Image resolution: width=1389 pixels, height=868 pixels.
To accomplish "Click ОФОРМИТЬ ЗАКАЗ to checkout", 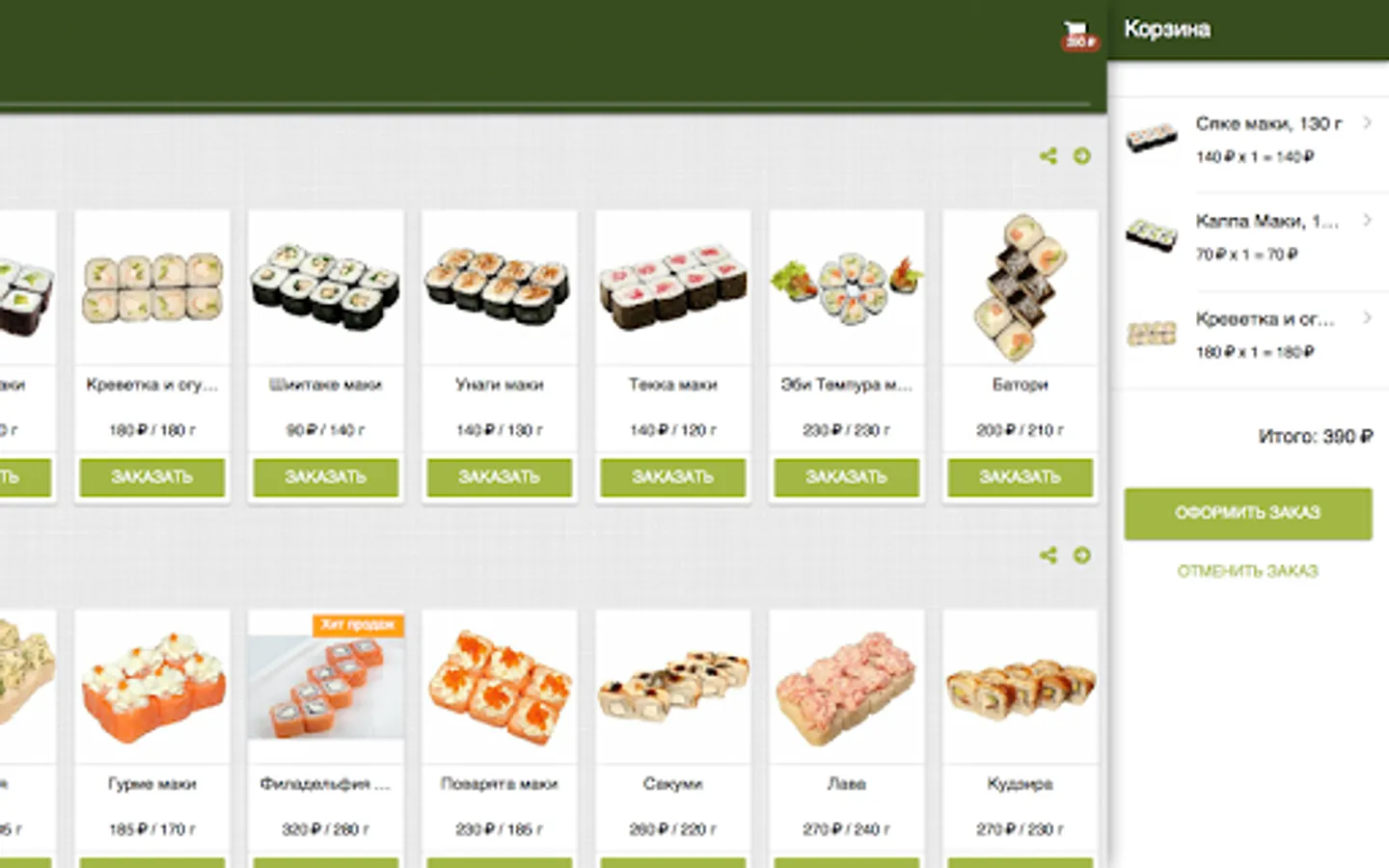I will (x=1248, y=513).
